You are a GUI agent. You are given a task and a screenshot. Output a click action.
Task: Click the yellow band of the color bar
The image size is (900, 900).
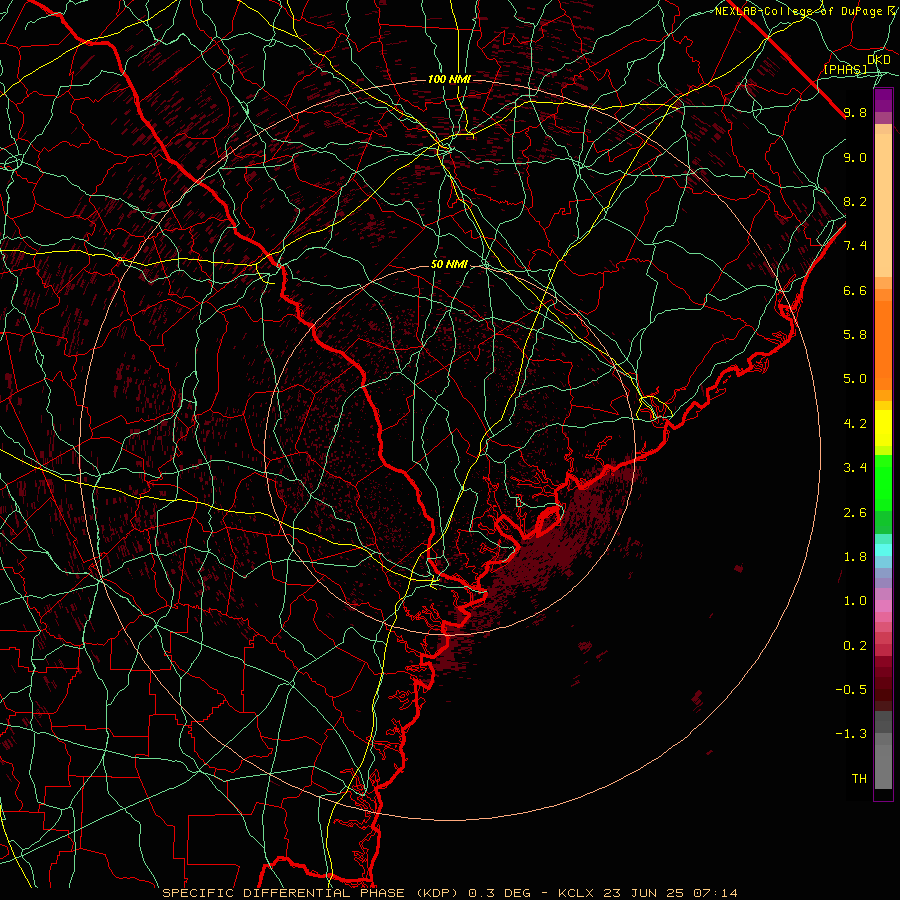coord(883,428)
